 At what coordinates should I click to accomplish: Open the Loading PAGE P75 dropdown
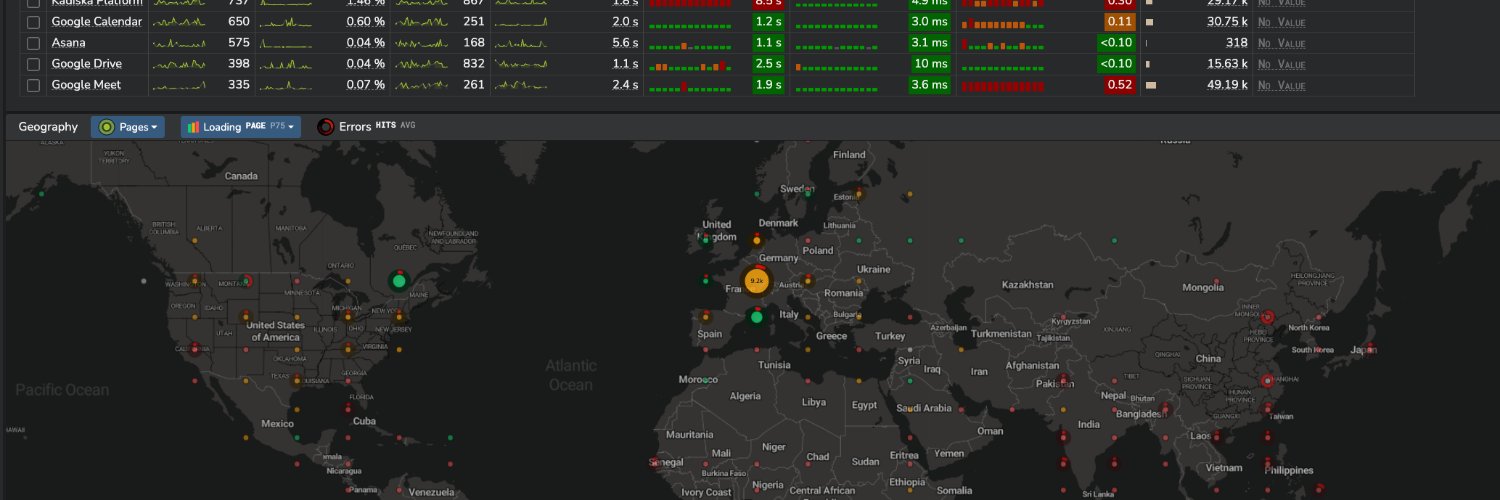click(241, 127)
